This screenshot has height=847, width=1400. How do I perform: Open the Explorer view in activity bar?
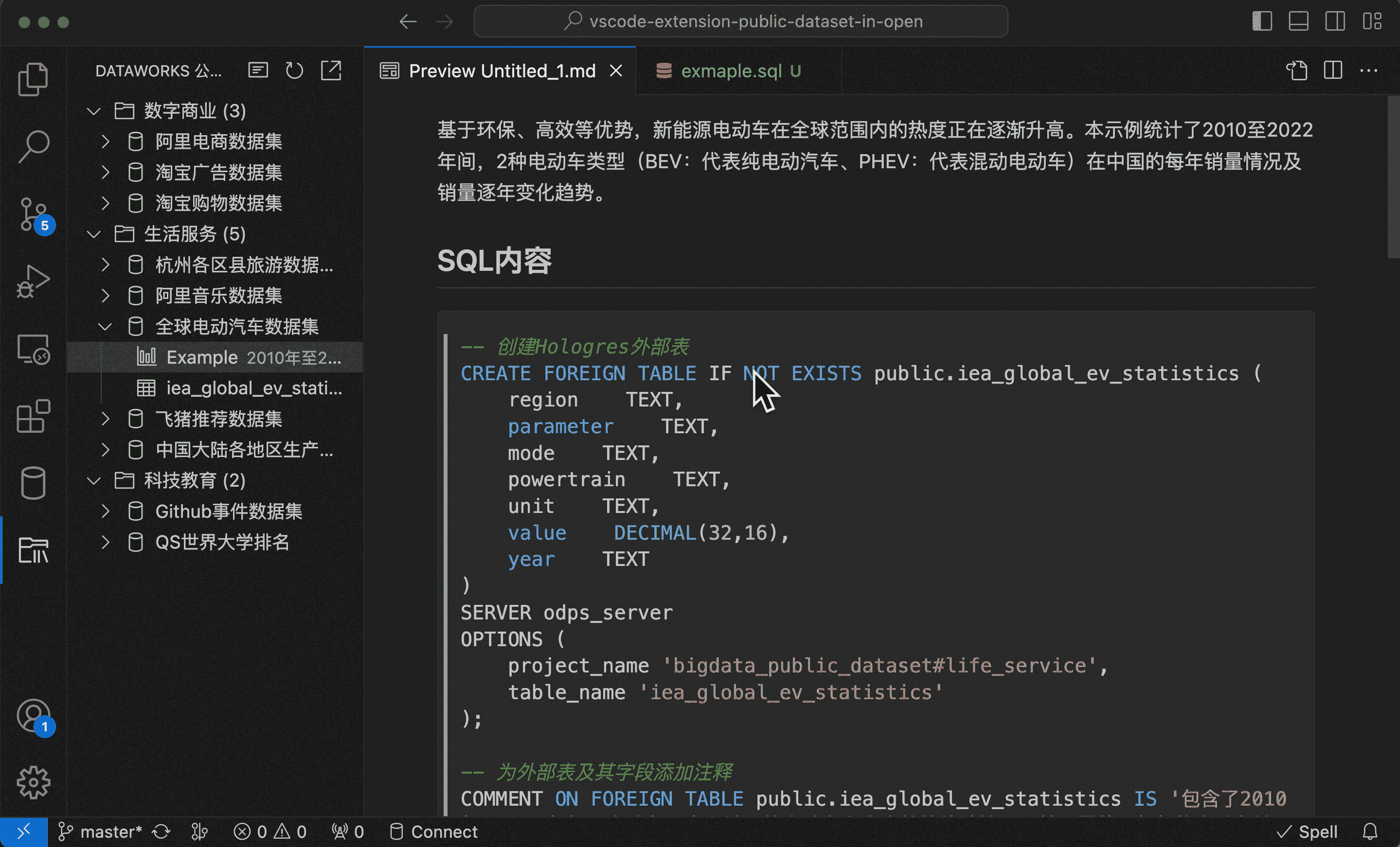click(x=33, y=78)
